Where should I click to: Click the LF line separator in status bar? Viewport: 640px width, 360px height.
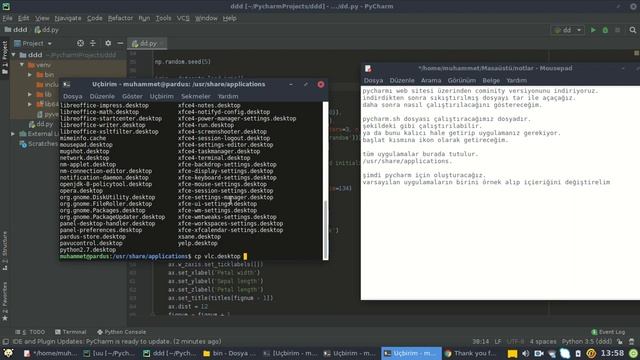coord(498,341)
